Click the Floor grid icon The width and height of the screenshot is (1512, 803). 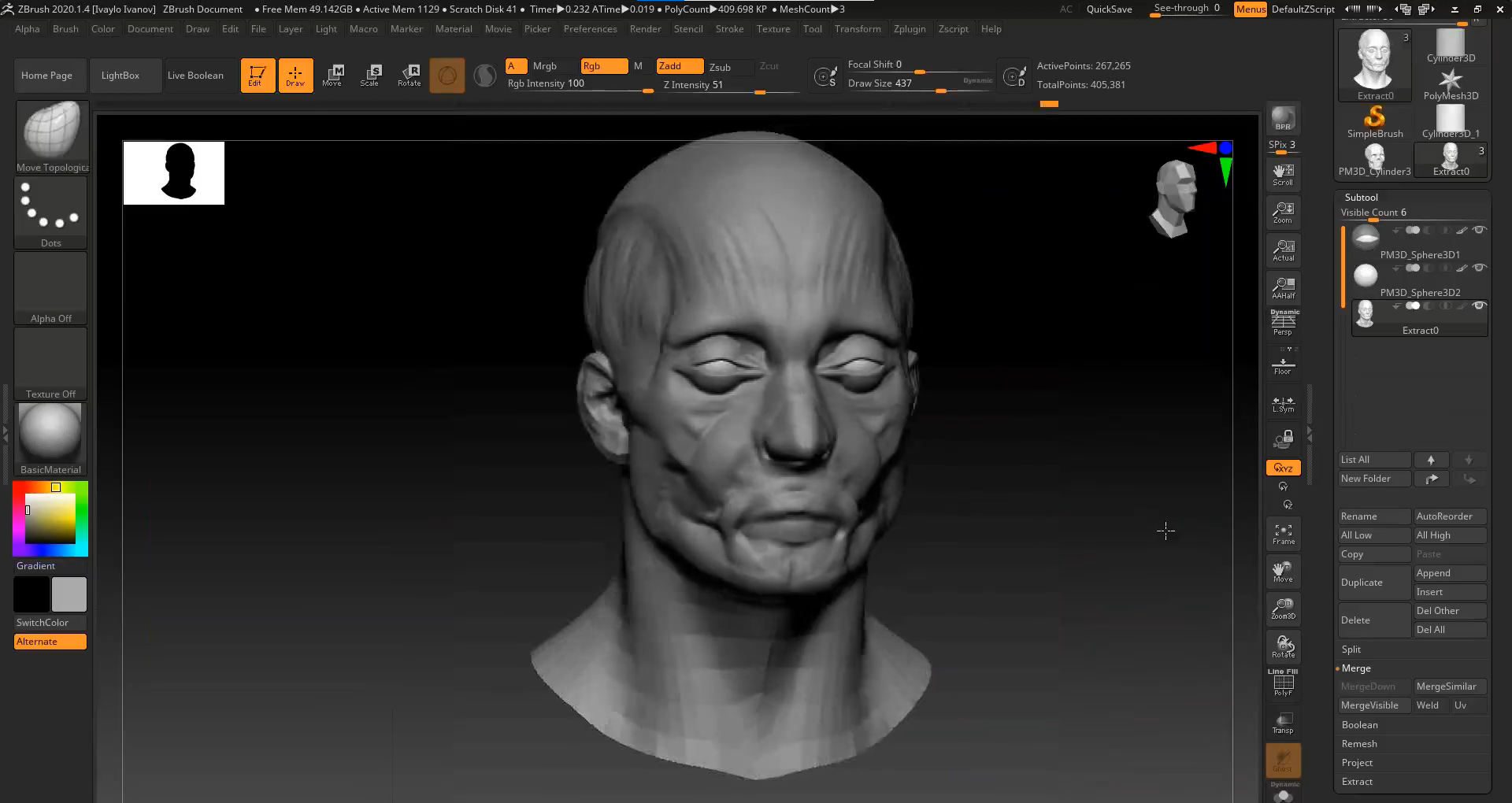click(x=1283, y=366)
